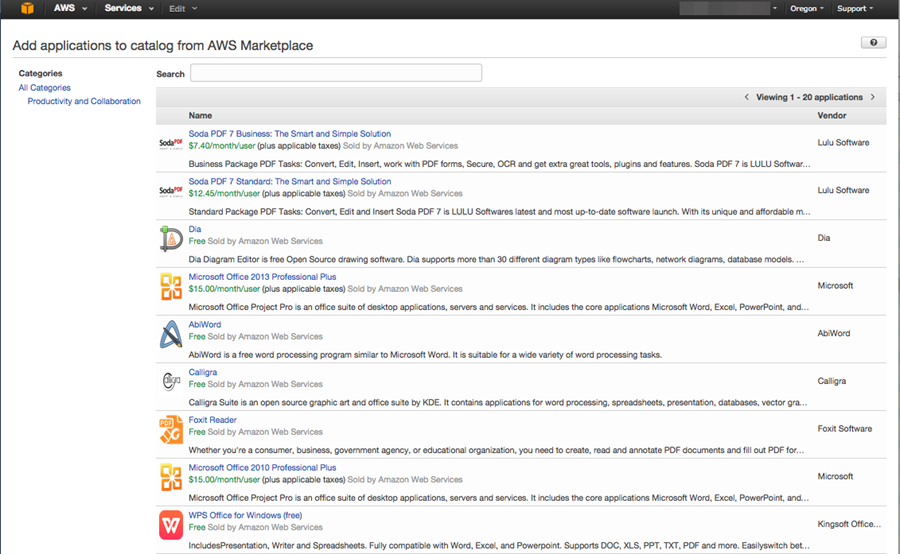Open the AWS menu in navigation bar

coord(70,8)
